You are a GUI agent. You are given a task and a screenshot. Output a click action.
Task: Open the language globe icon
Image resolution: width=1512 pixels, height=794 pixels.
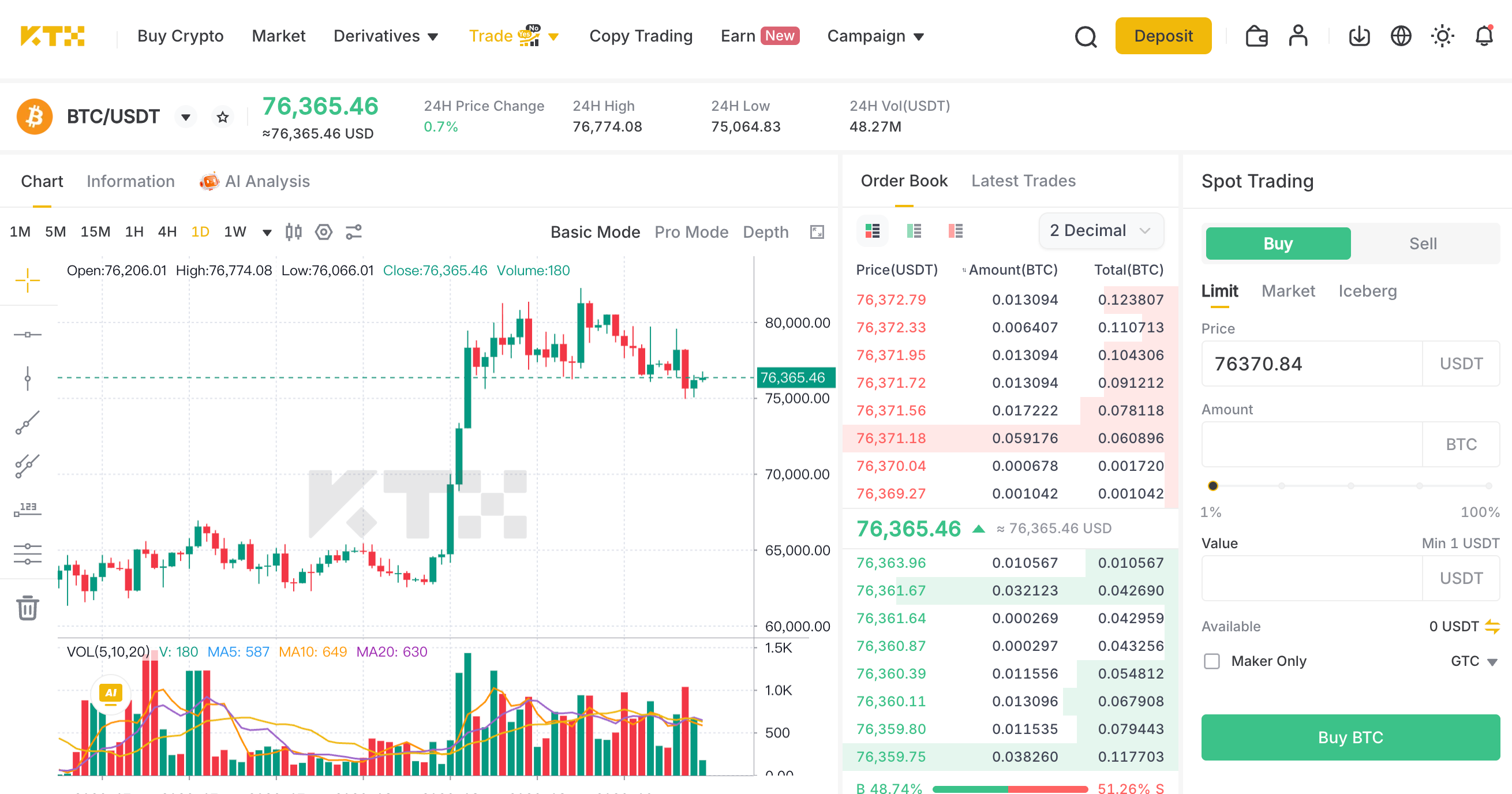pyautogui.click(x=1401, y=36)
